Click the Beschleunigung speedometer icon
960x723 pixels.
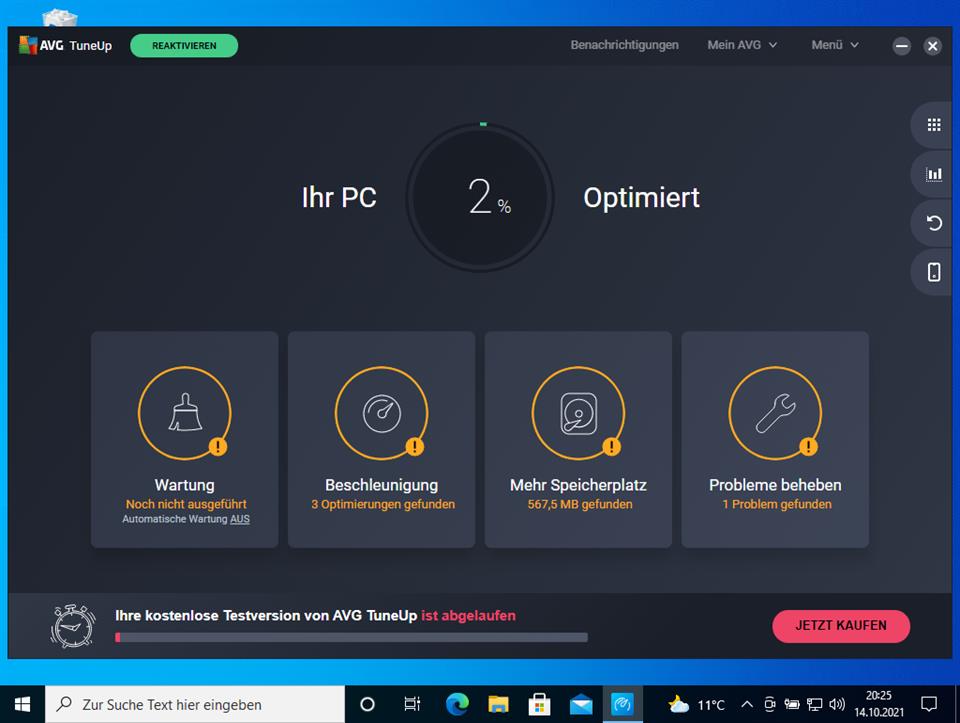point(381,413)
